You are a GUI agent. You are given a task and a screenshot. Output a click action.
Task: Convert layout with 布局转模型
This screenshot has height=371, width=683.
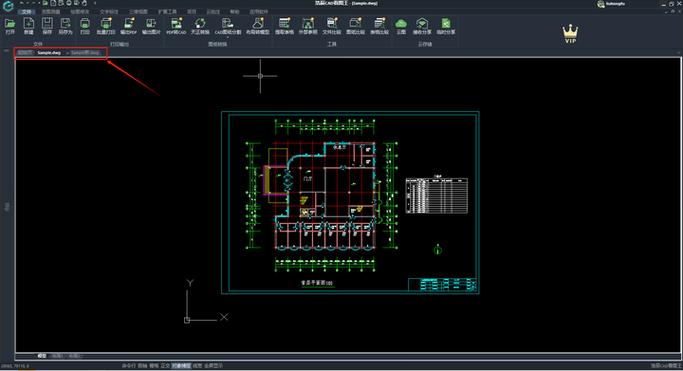point(257,26)
